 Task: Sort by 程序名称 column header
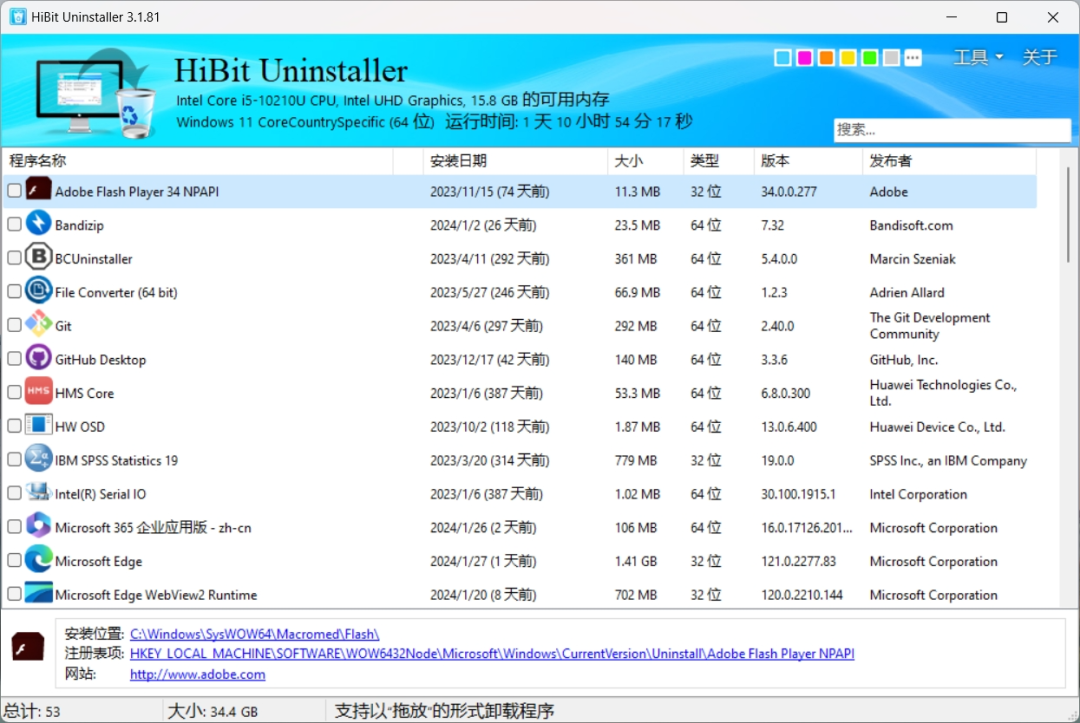click(198, 160)
